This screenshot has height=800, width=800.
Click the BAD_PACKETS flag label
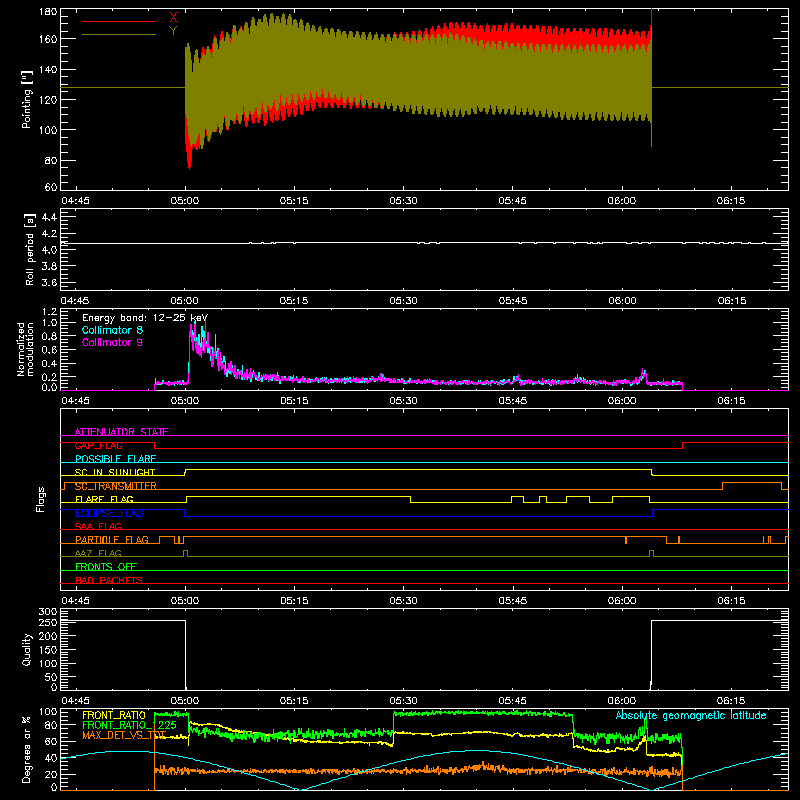pos(109,580)
